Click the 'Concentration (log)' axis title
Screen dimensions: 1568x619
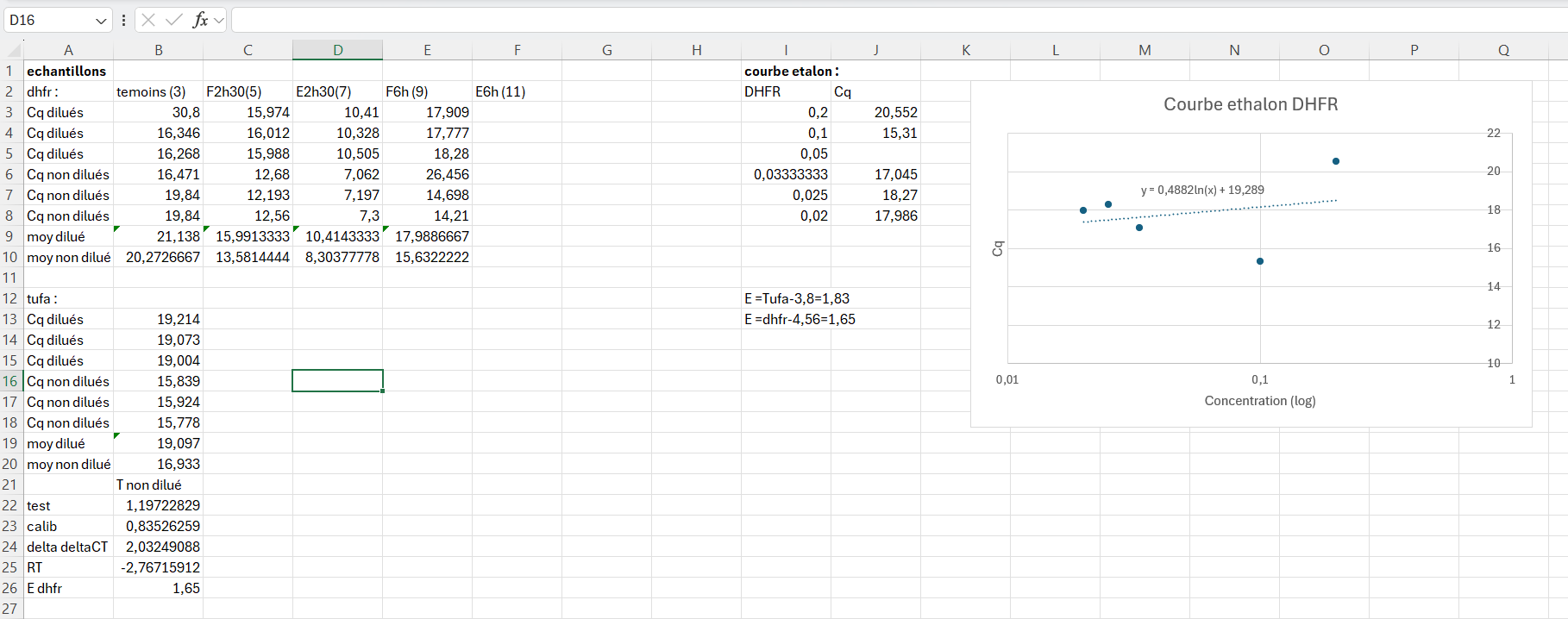1259,401
